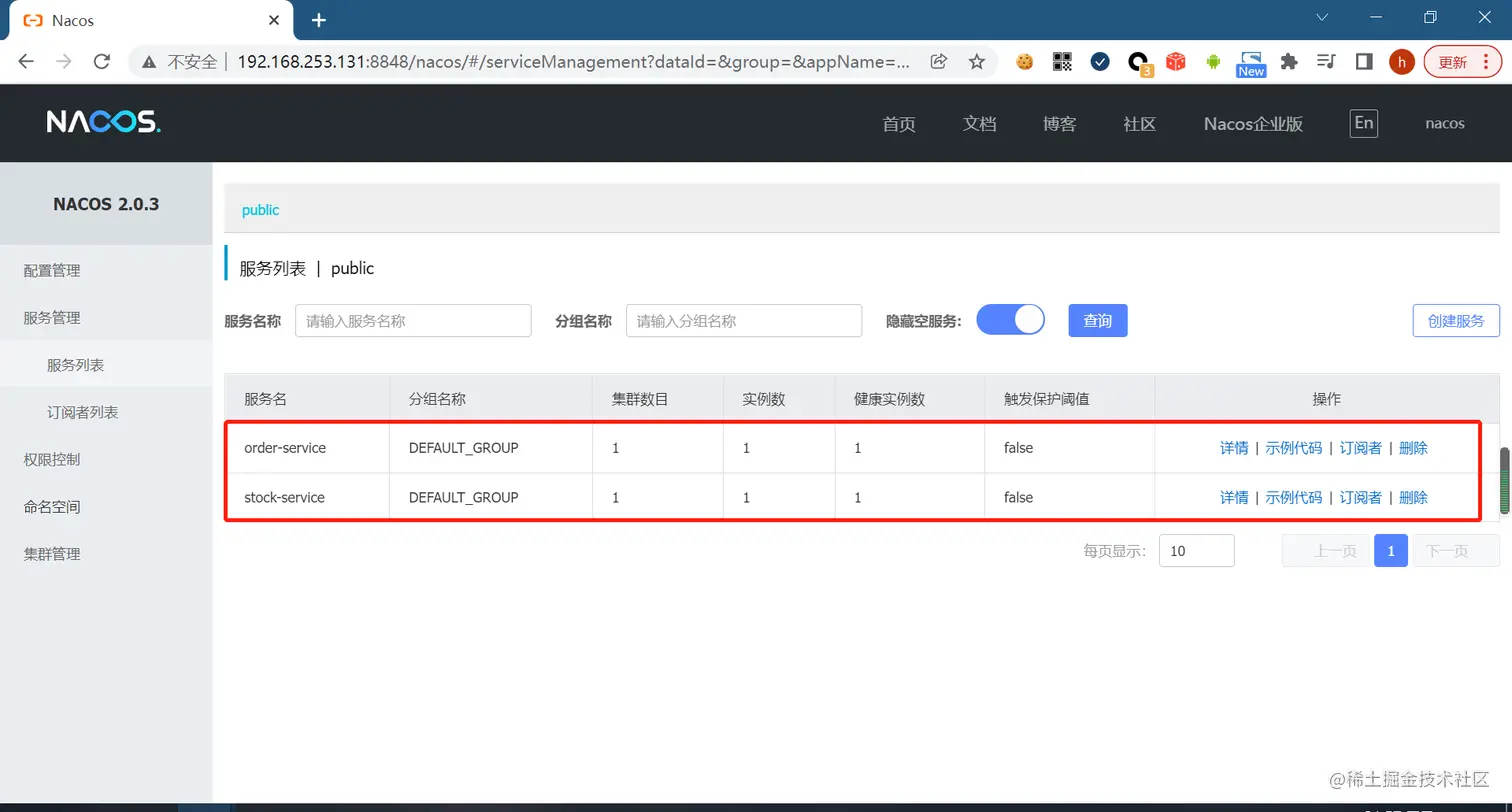Click the green Android extension icon

point(1214,62)
